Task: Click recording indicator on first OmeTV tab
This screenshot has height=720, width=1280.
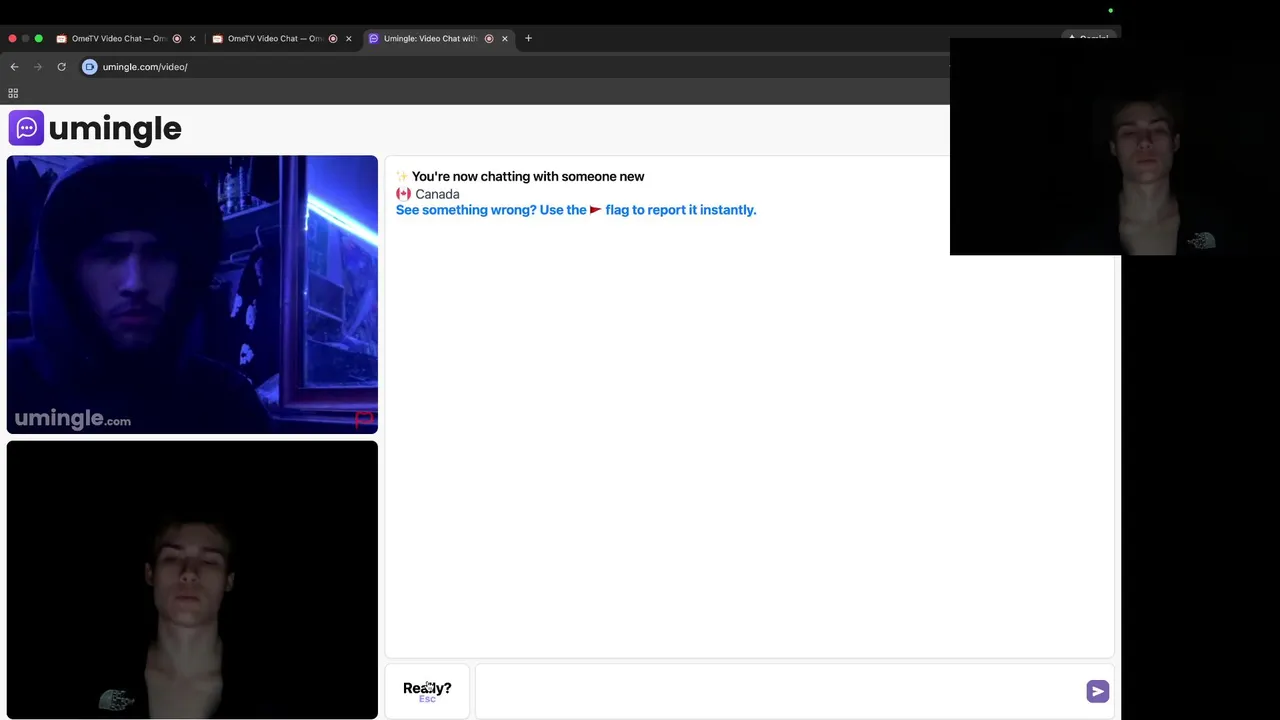Action: coord(177,39)
